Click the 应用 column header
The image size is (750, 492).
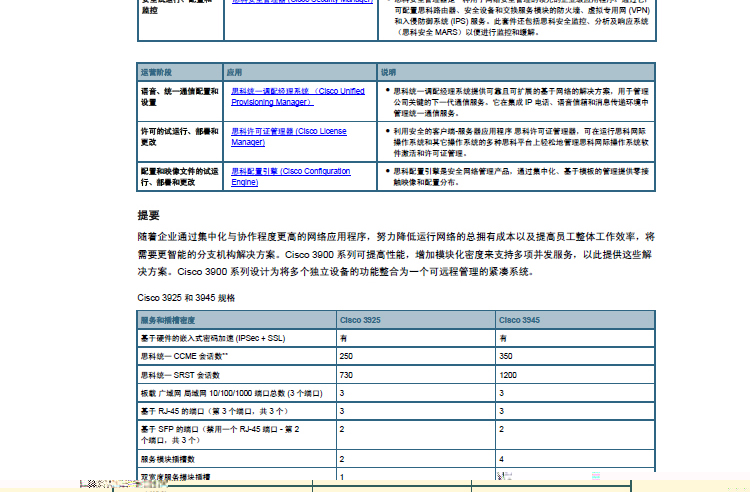pos(235,73)
